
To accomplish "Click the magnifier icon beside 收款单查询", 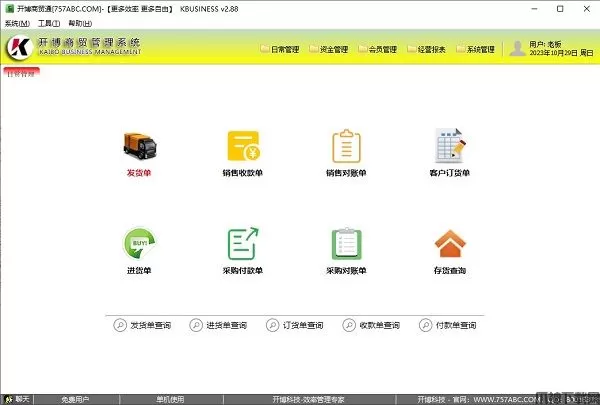I will pos(349,325).
